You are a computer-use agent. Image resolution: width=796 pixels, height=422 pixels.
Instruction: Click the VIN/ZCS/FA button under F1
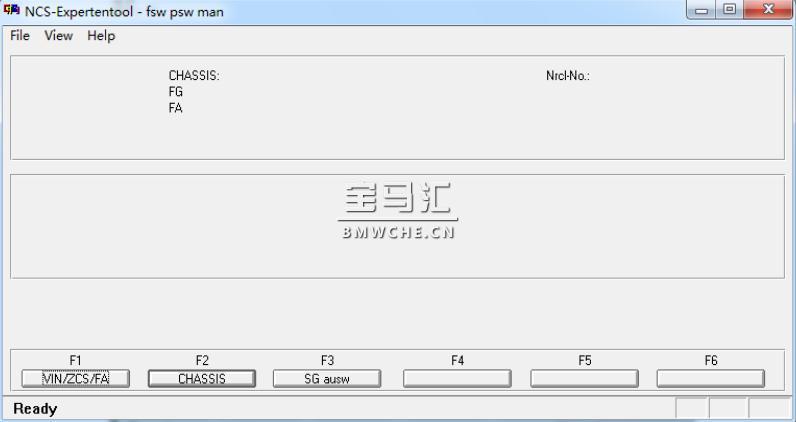(x=76, y=379)
